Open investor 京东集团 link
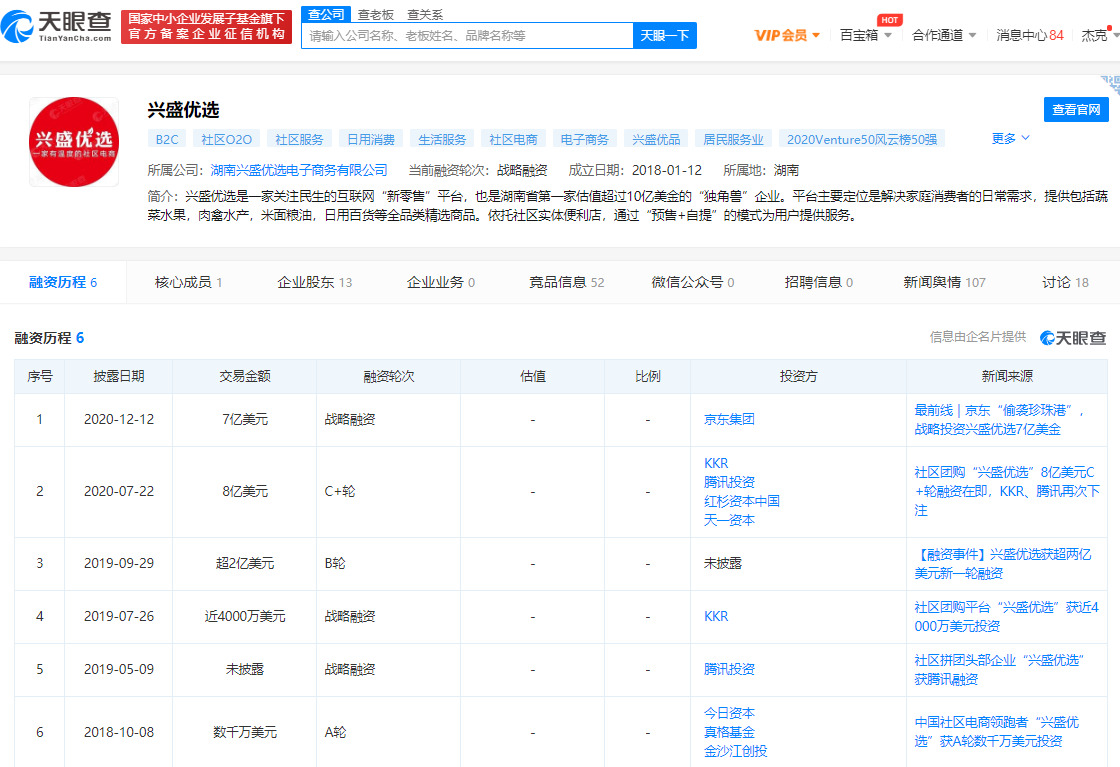The width and height of the screenshot is (1120, 767). coord(729,419)
